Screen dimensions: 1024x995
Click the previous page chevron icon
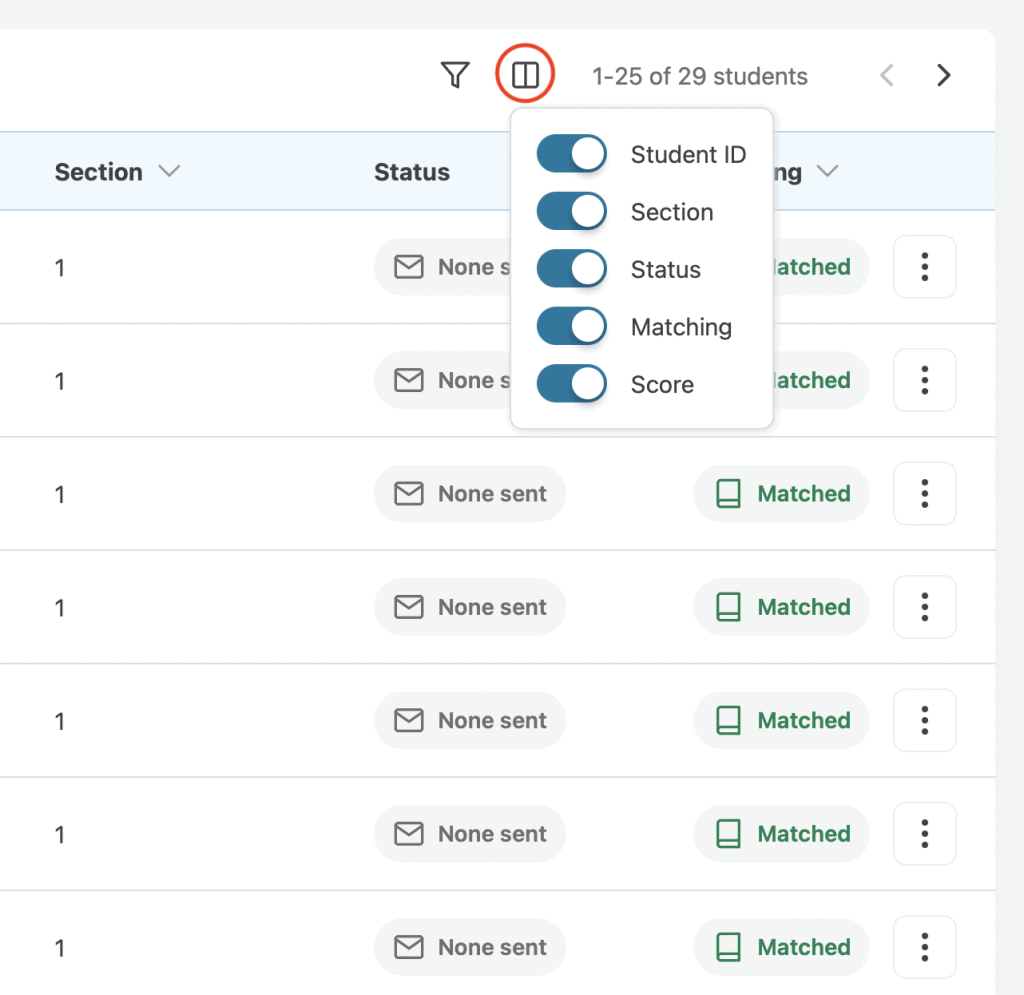(x=887, y=75)
